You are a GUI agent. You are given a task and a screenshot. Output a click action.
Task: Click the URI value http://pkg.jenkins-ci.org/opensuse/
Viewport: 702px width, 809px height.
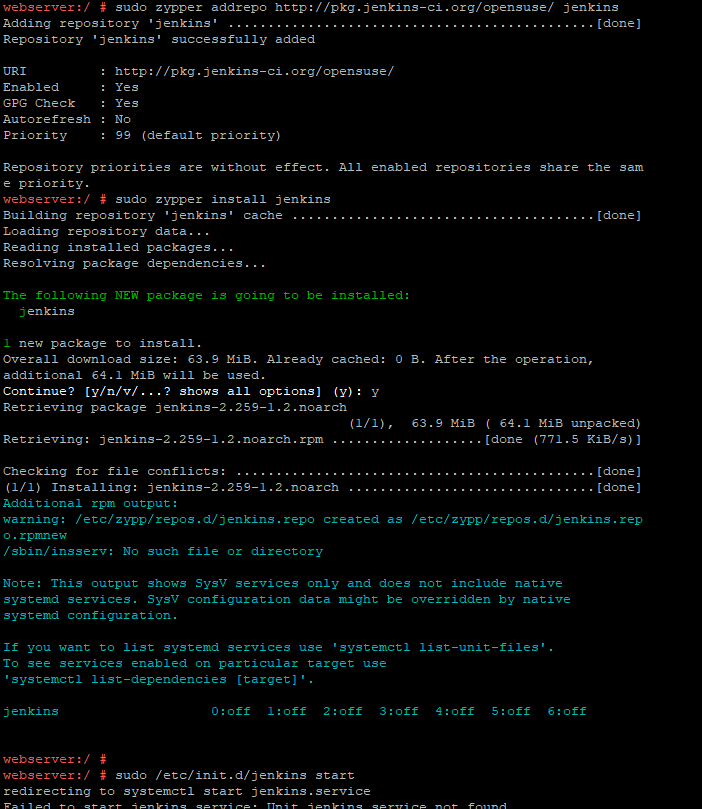click(254, 71)
